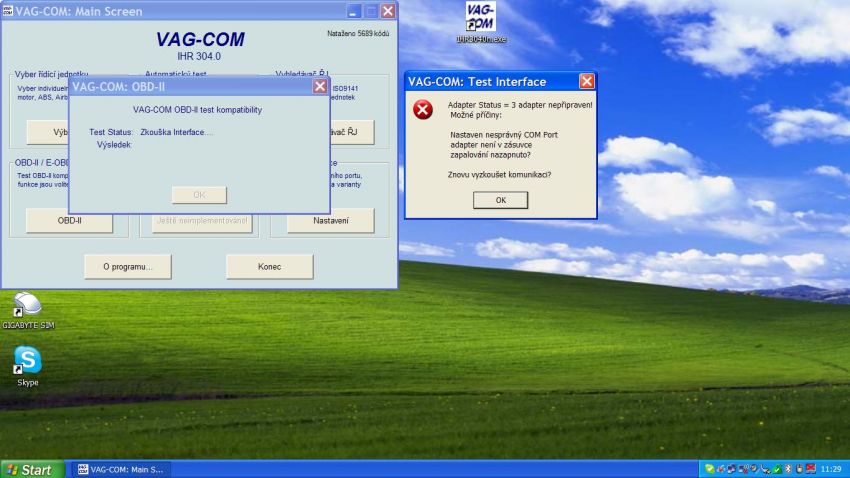850x478 pixels.
Task: Click the Bluetooth tray icon
Action: pyautogui.click(x=788, y=469)
